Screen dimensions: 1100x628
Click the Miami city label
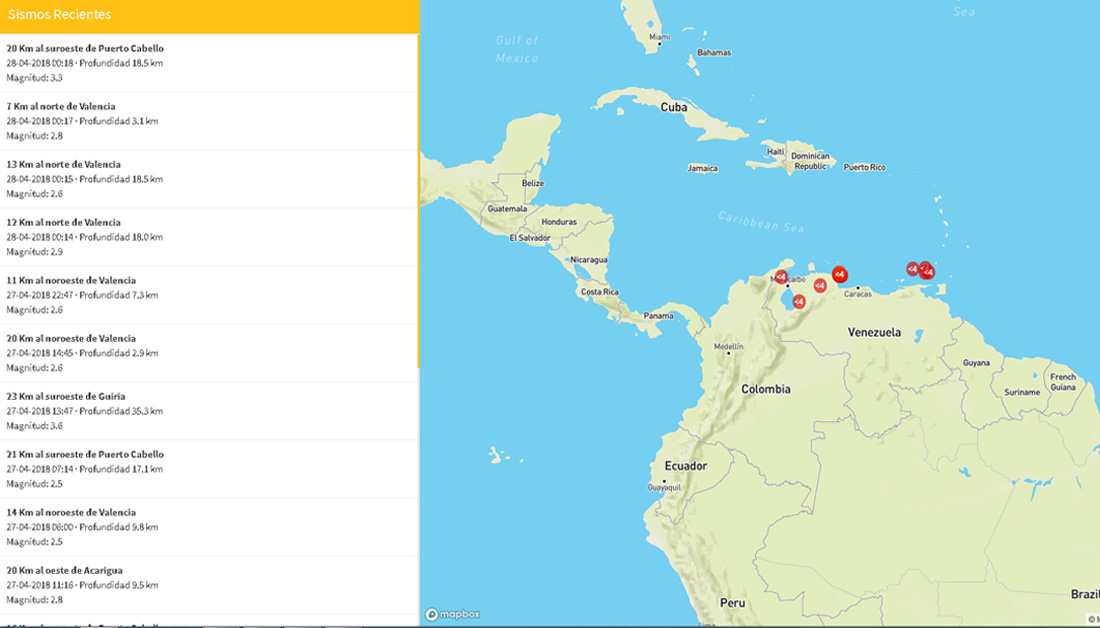pyautogui.click(x=659, y=37)
